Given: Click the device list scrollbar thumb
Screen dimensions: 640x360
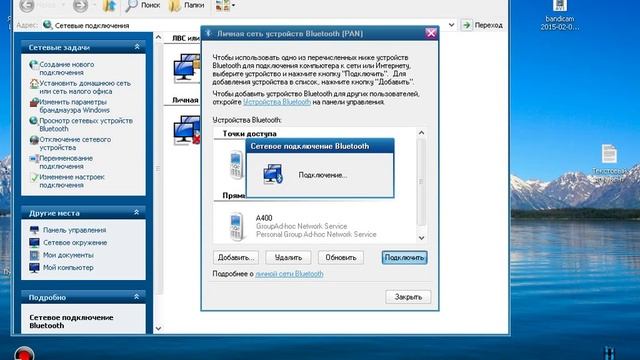Looking at the screenshot, I should (421, 182).
